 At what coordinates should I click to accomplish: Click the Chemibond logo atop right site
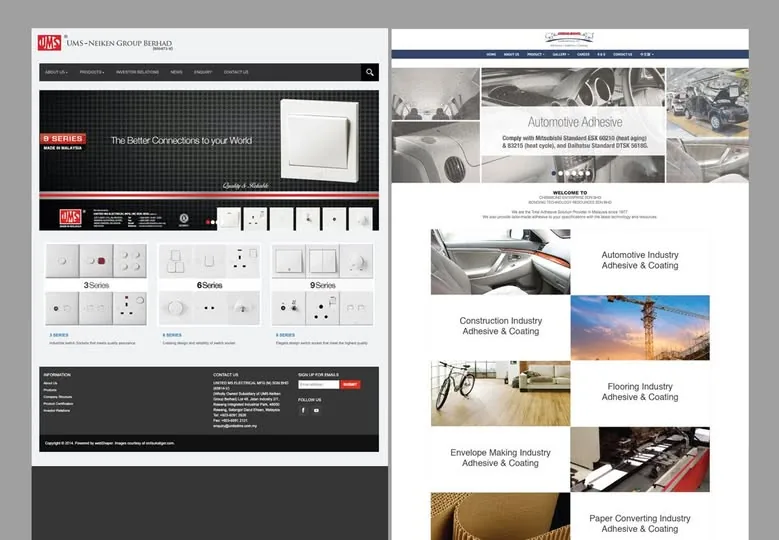coord(569,38)
